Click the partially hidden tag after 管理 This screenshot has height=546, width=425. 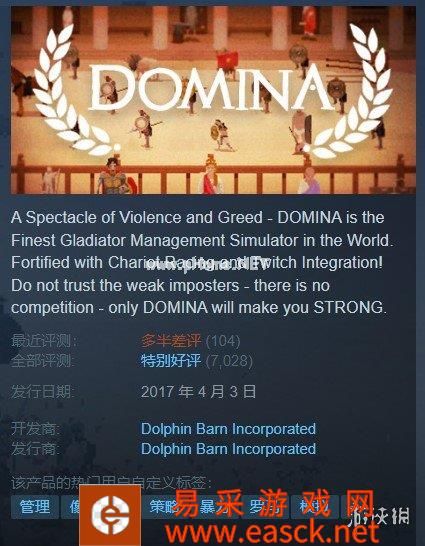[x=70, y=507]
